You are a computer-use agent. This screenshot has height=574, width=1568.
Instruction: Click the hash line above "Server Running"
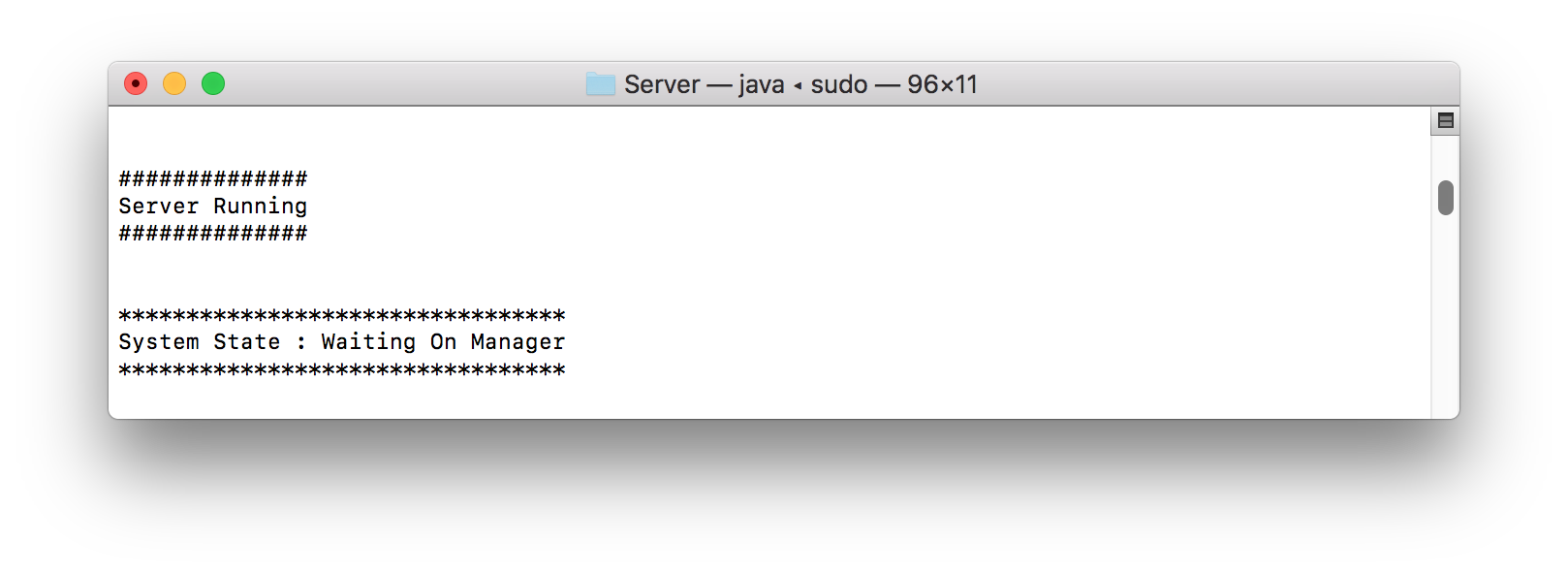pyautogui.click(x=213, y=178)
